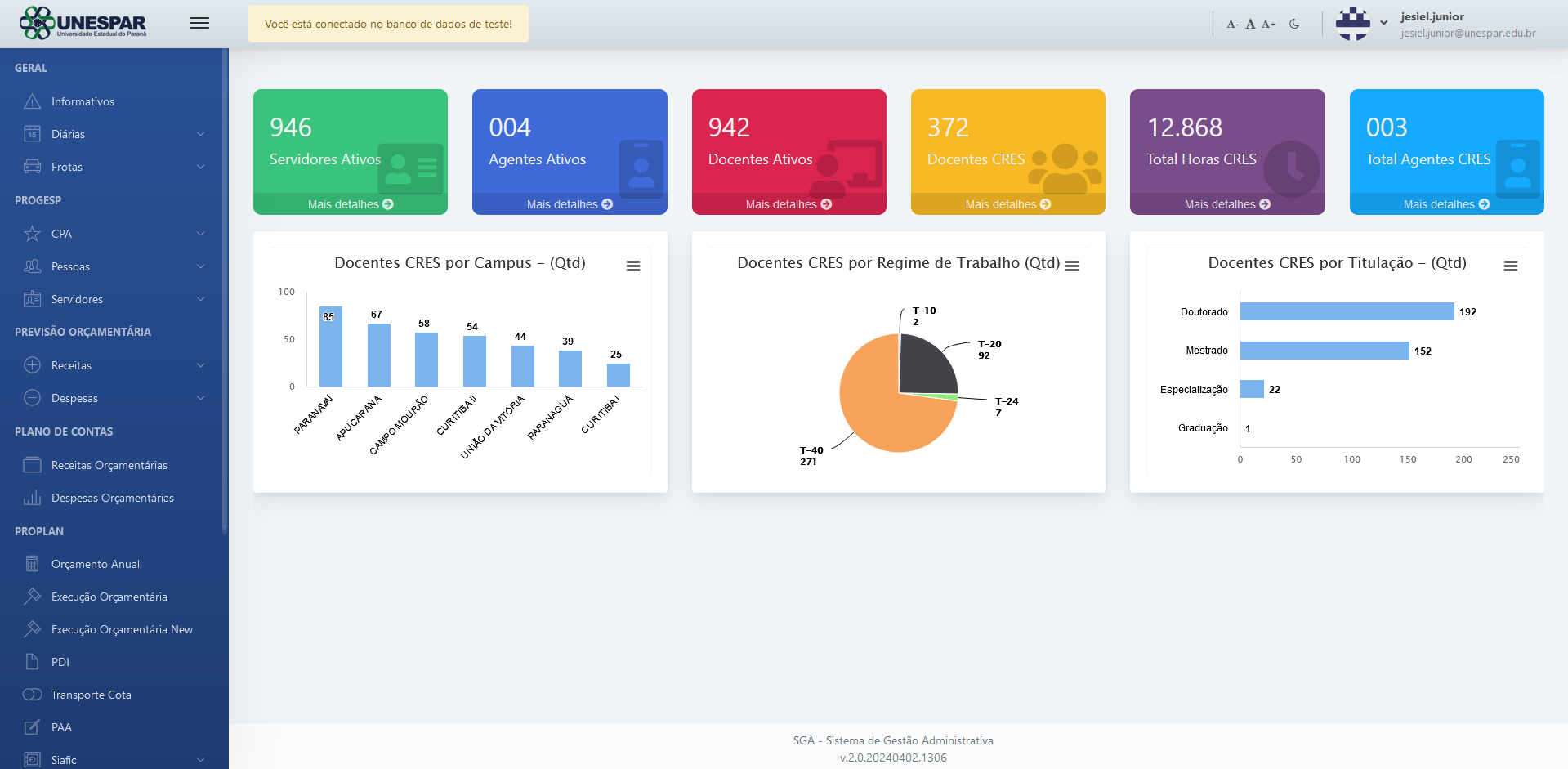Click the Frotas car icon
Image resolution: width=1568 pixels, height=769 pixels.
point(32,167)
